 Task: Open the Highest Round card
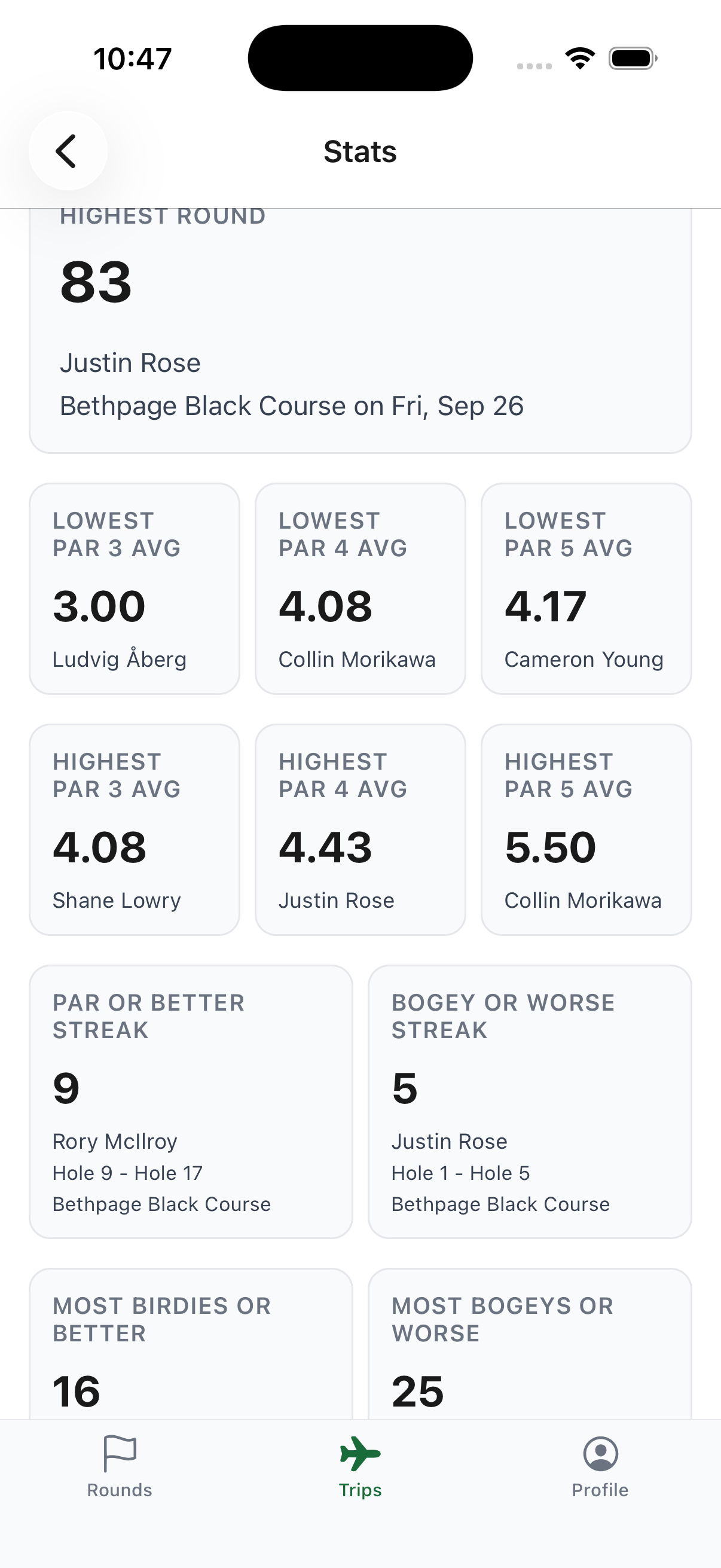[360, 329]
